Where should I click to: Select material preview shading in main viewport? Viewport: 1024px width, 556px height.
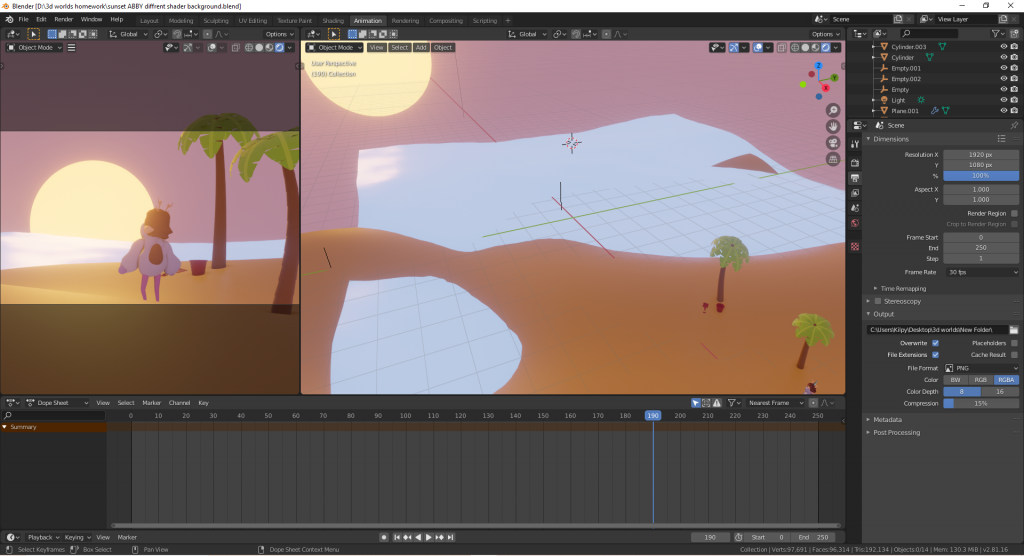(816, 48)
